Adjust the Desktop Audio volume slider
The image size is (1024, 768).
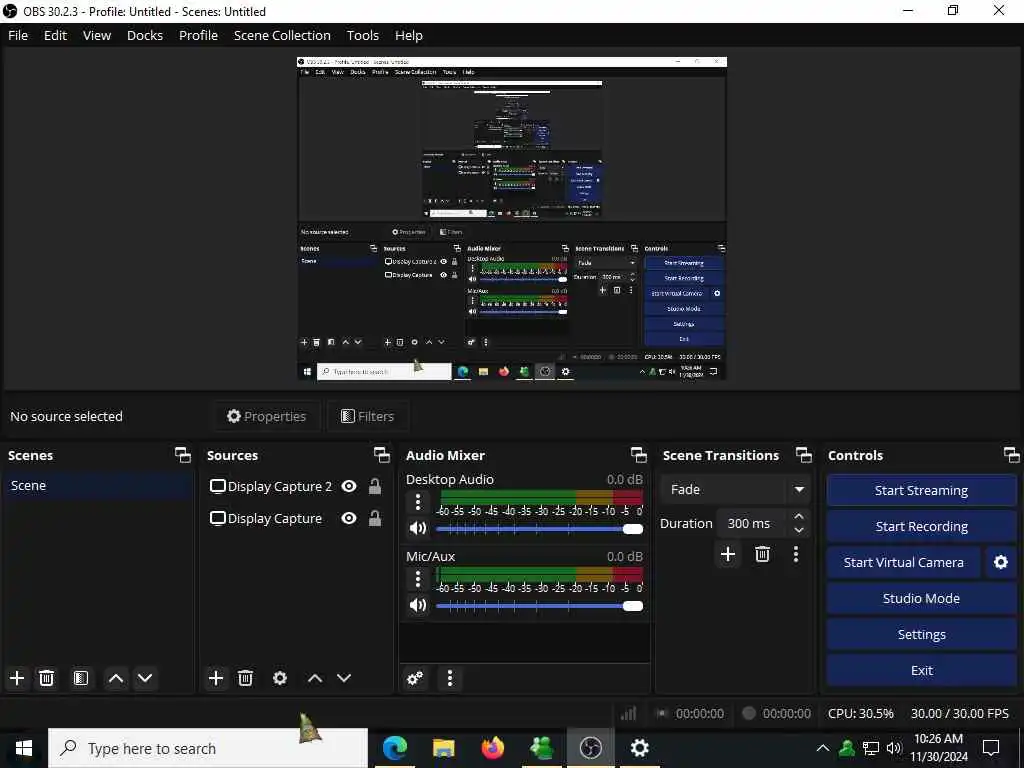539,528
